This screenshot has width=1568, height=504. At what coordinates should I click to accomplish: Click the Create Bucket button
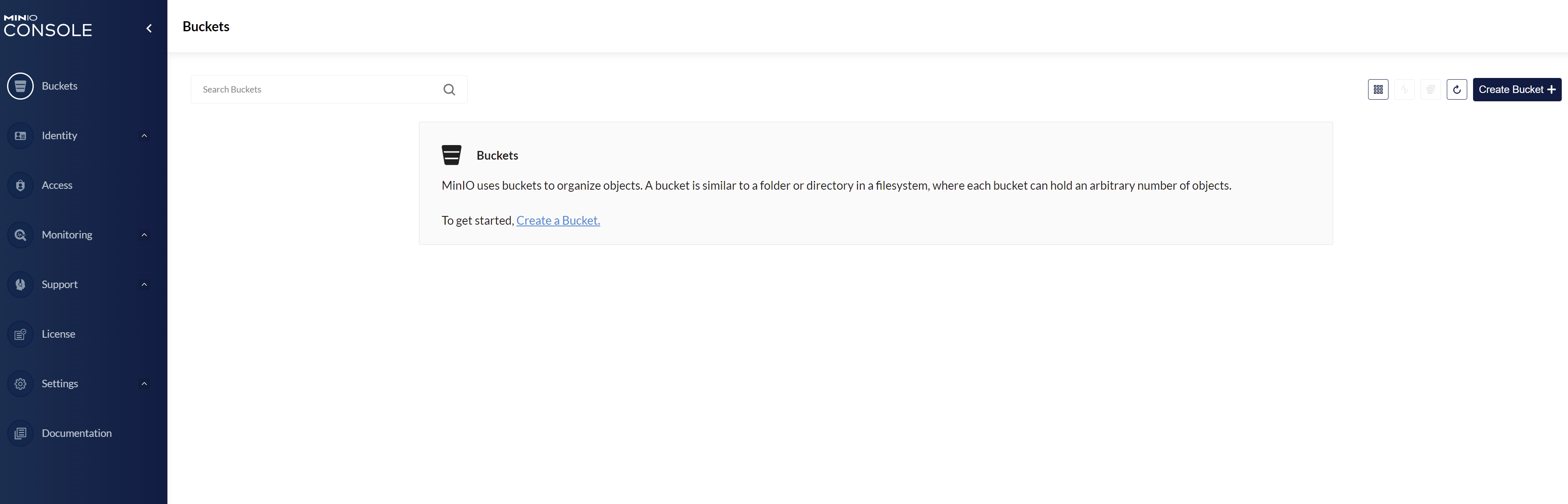pos(1517,90)
